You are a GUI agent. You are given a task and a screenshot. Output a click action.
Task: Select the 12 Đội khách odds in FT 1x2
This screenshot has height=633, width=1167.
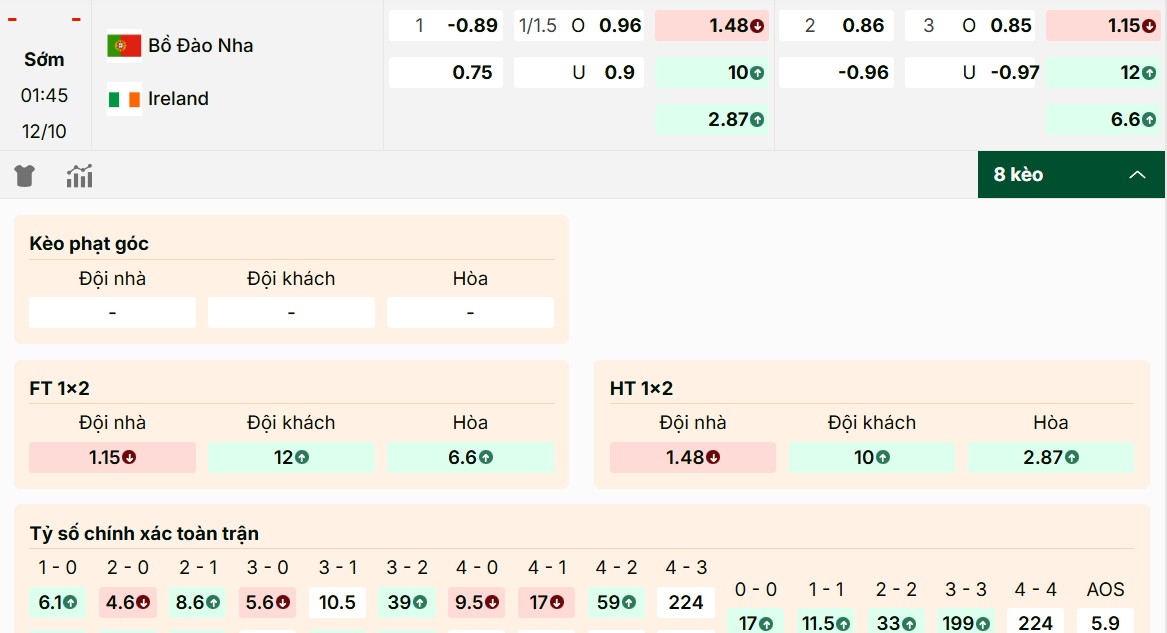pyautogui.click(x=291, y=457)
